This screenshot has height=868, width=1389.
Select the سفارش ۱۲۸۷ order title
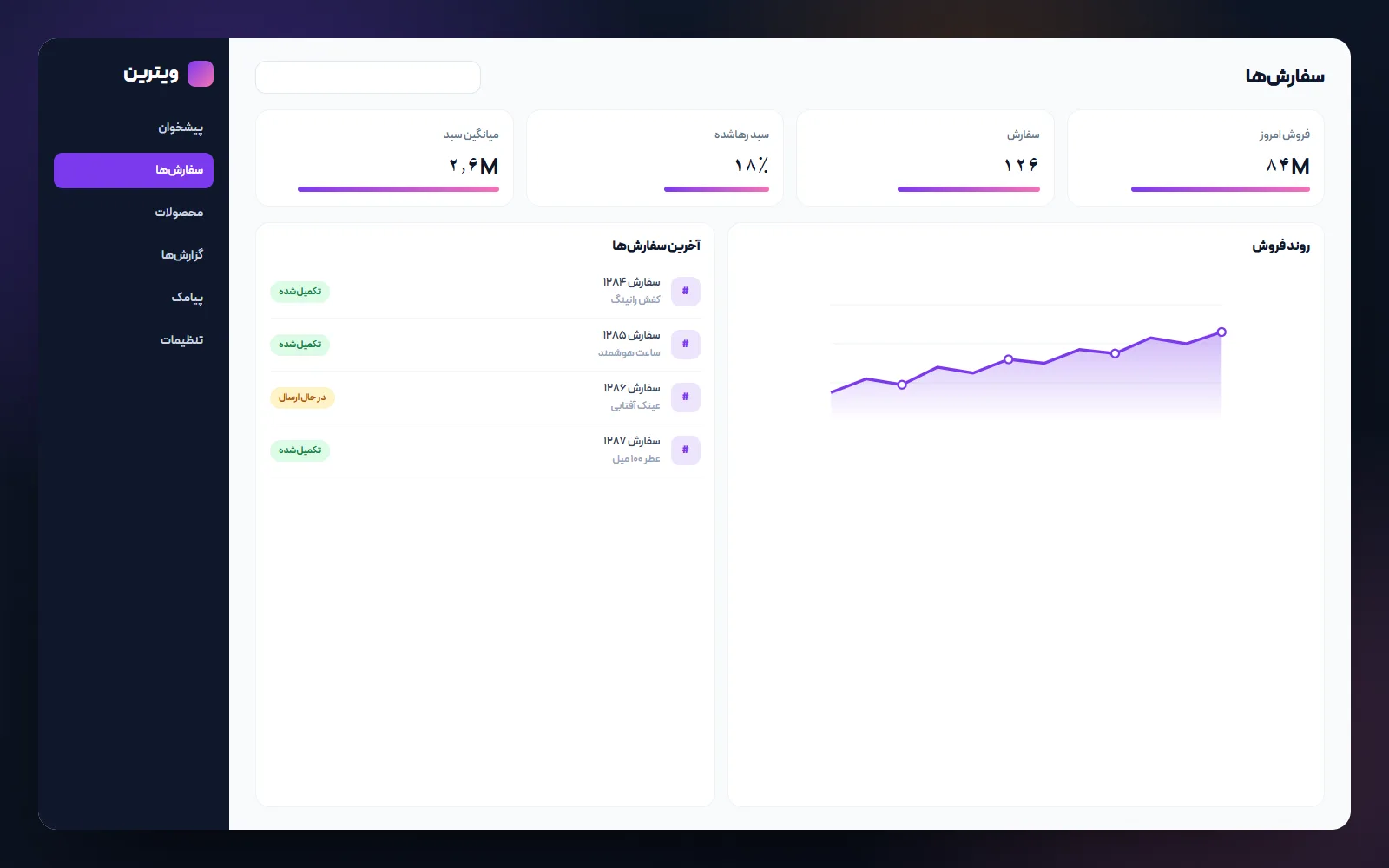(632, 441)
